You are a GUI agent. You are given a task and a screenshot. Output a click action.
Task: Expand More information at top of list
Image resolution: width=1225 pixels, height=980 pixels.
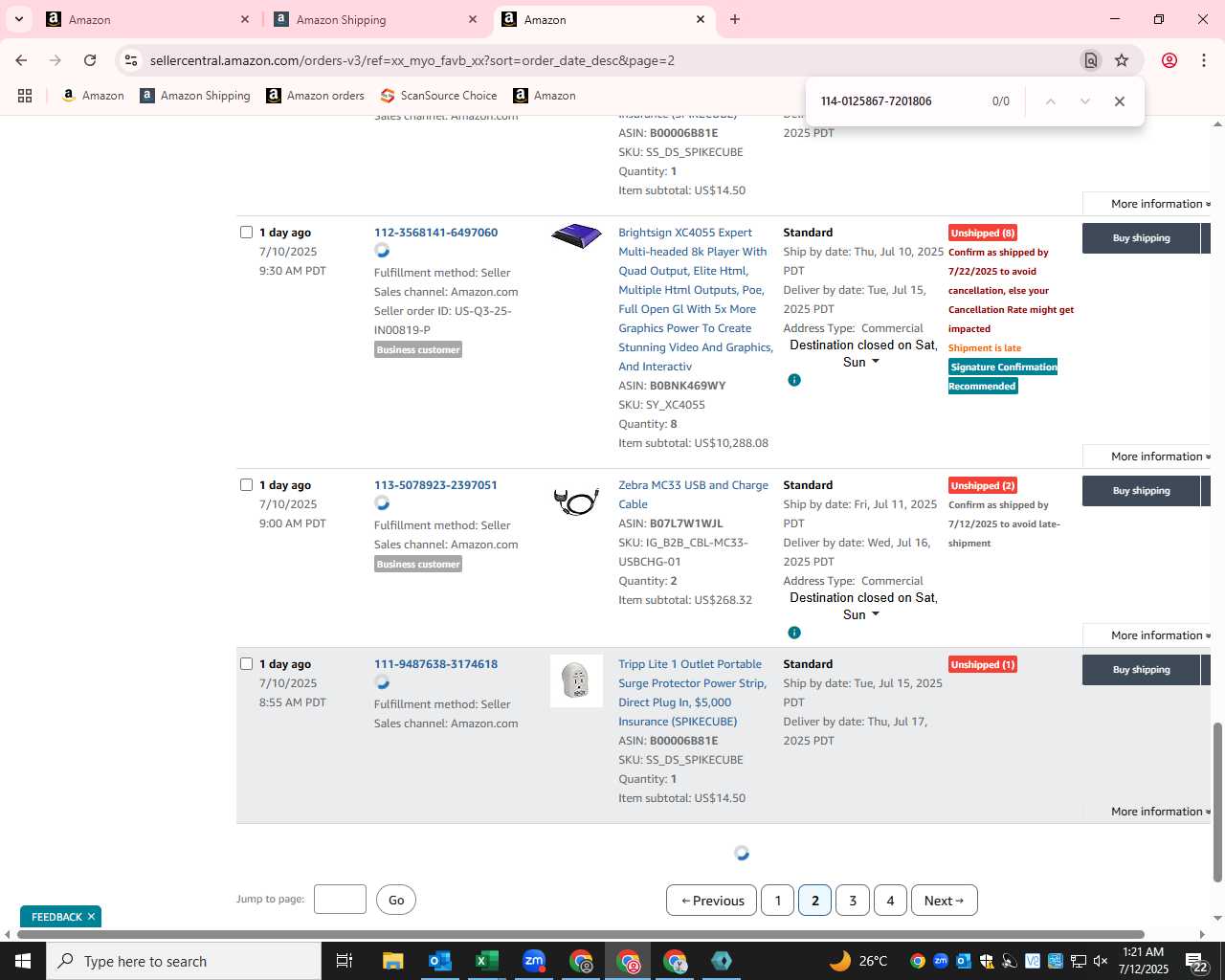coord(1160,204)
